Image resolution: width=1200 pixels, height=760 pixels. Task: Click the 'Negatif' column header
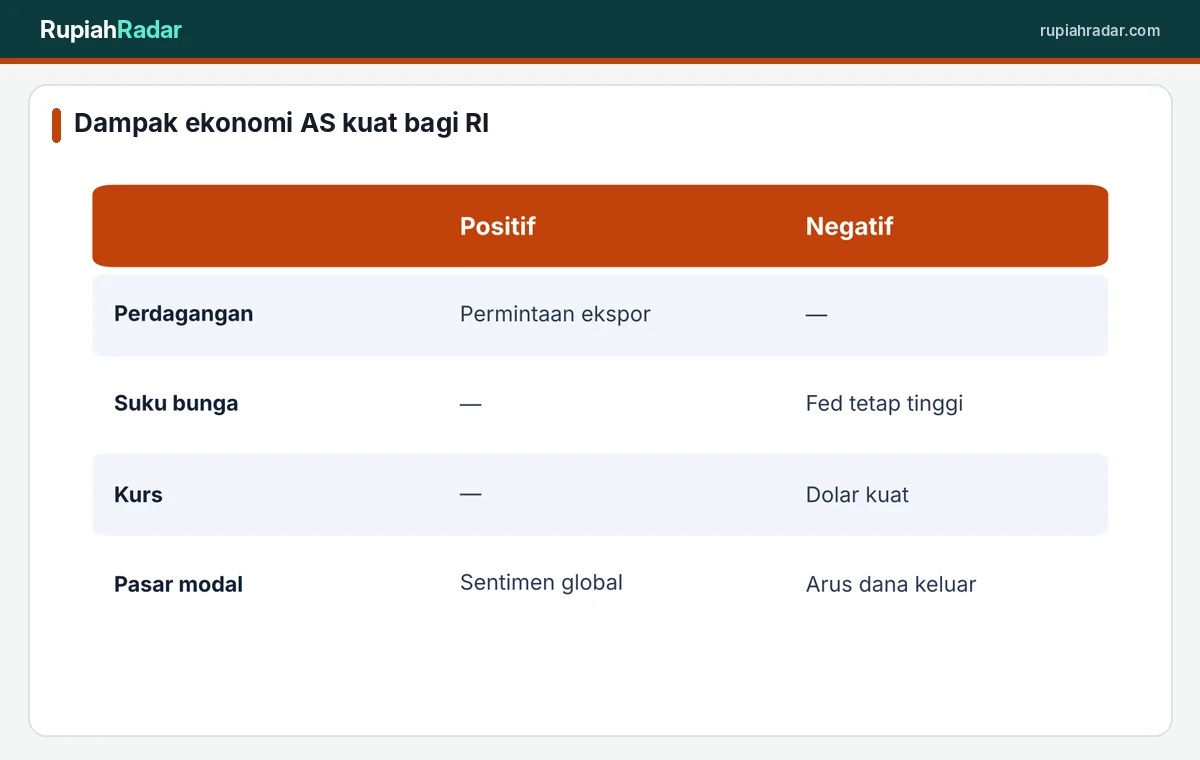pyautogui.click(x=849, y=226)
